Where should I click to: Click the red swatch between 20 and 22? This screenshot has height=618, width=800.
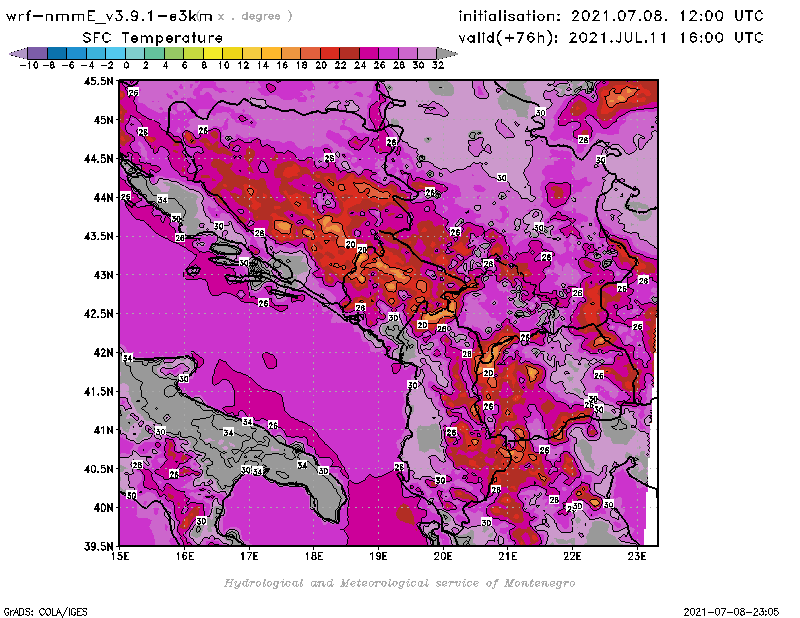coord(330,53)
